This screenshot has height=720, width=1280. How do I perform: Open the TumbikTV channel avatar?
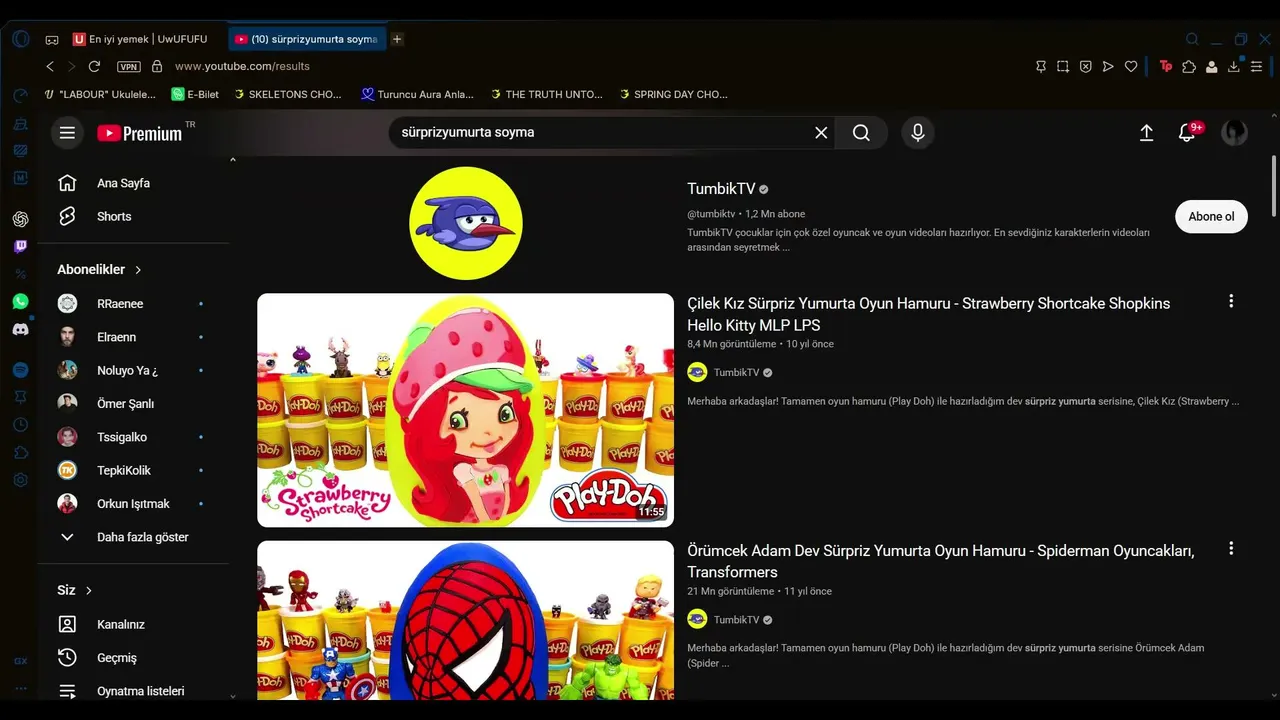click(466, 223)
